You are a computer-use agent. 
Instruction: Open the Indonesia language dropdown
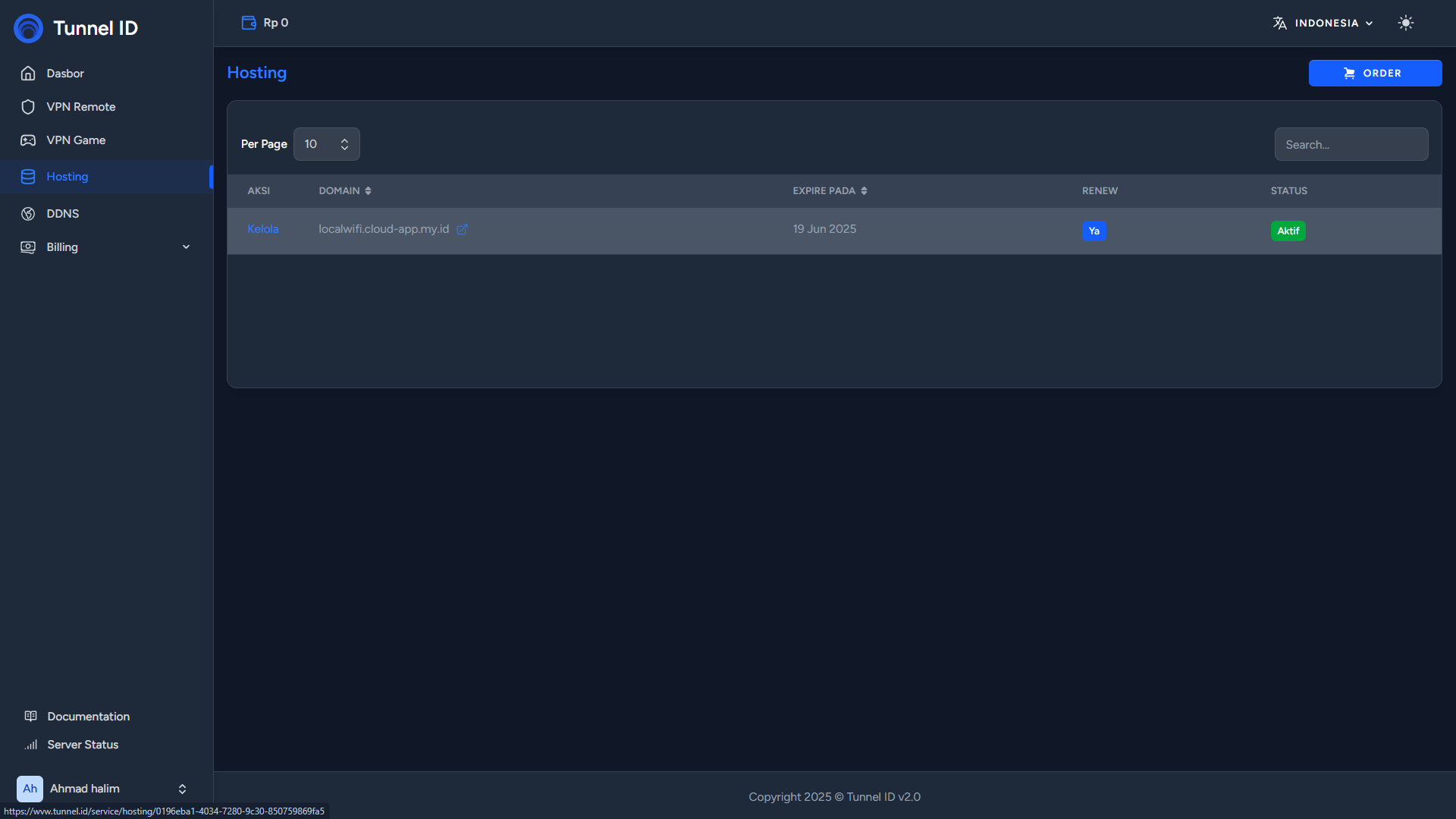pyautogui.click(x=1333, y=23)
